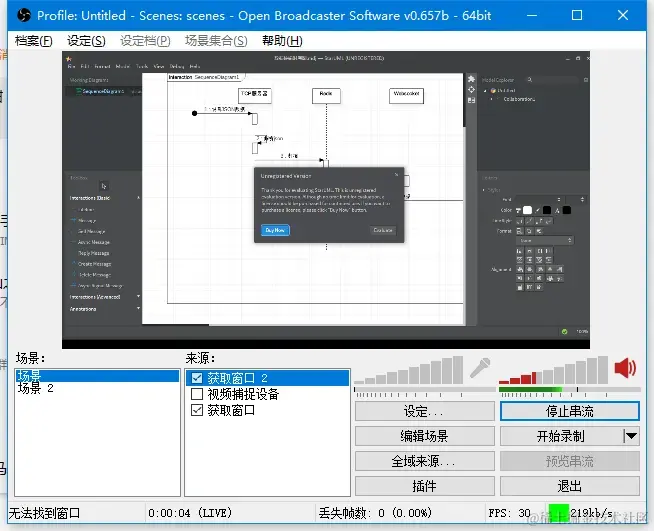Uncheck the 获取窗口 2 source checkbox
Image resolution: width=654 pixels, height=531 pixels.
196,378
